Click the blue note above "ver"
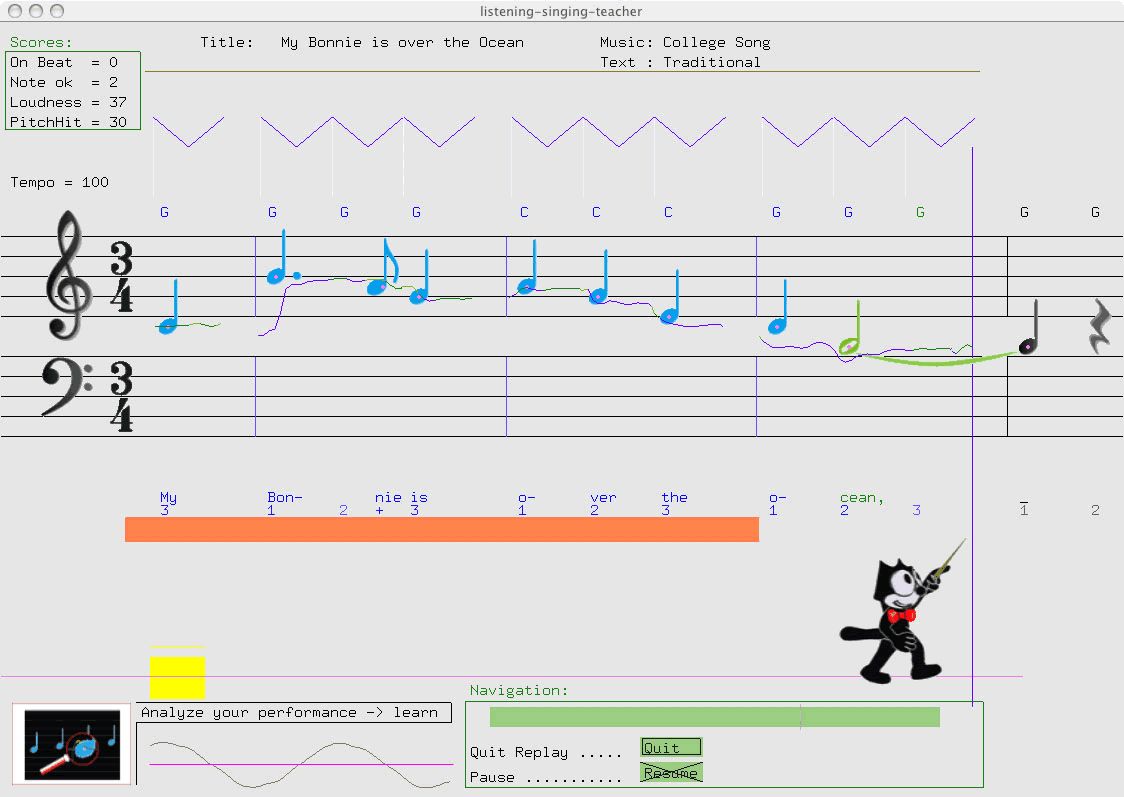This screenshot has height=797, width=1124. pos(599,295)
